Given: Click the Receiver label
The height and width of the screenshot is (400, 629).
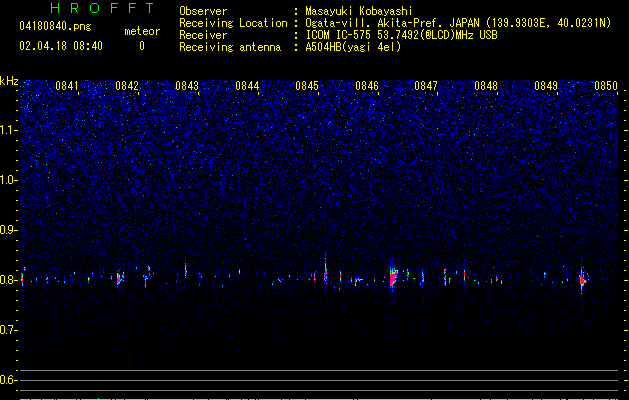Looking at the screenshot, I should coord(203,35).
